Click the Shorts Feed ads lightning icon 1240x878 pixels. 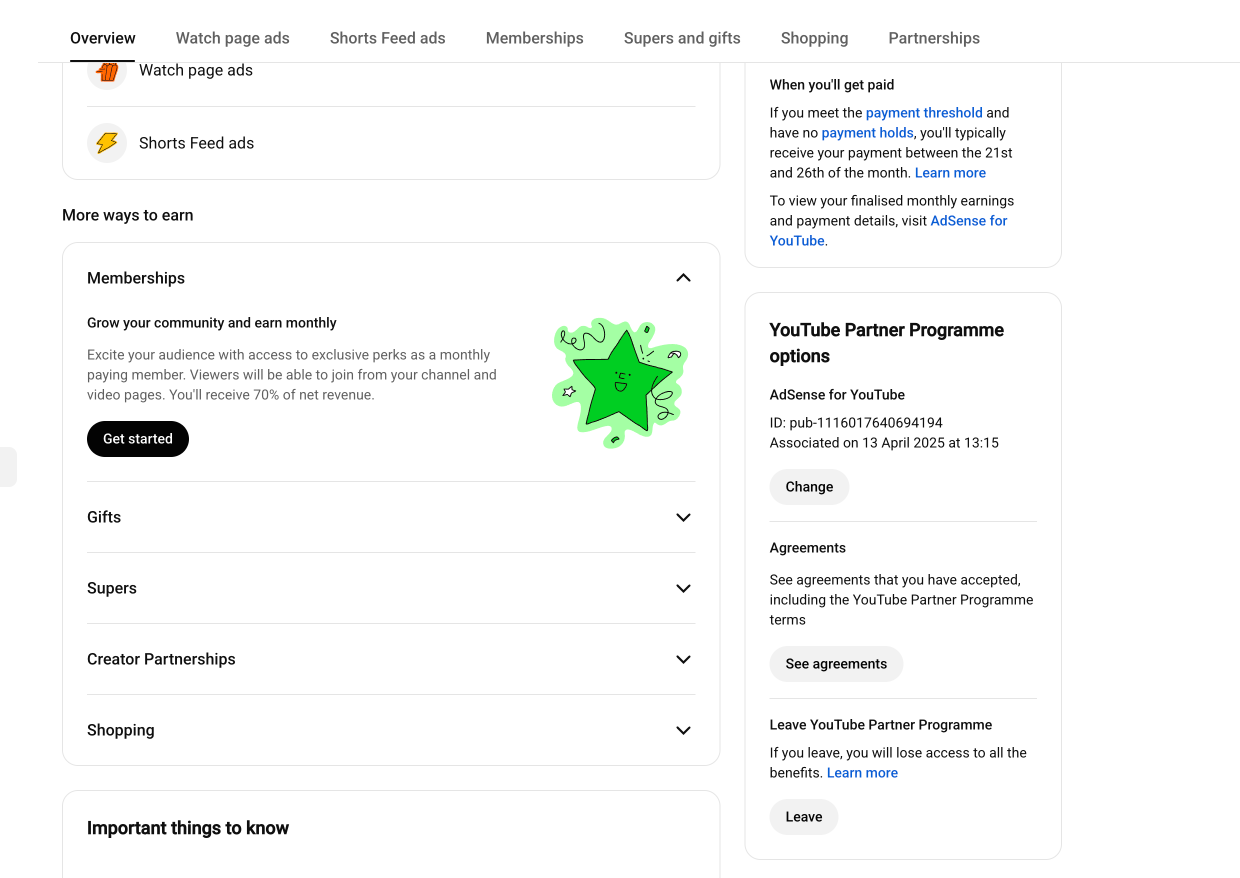[x=107, y=143]
